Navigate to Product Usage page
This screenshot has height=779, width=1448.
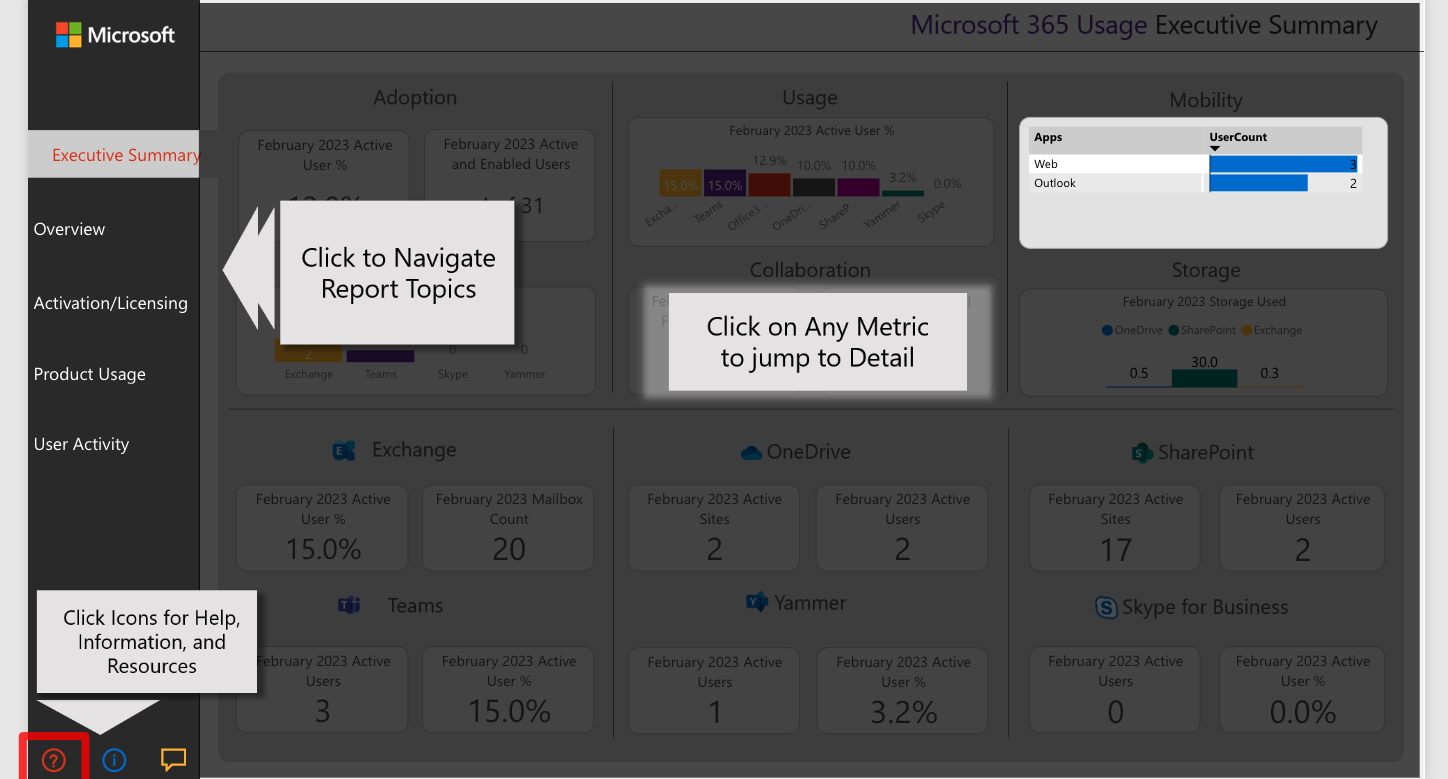[x=89, y=374]
